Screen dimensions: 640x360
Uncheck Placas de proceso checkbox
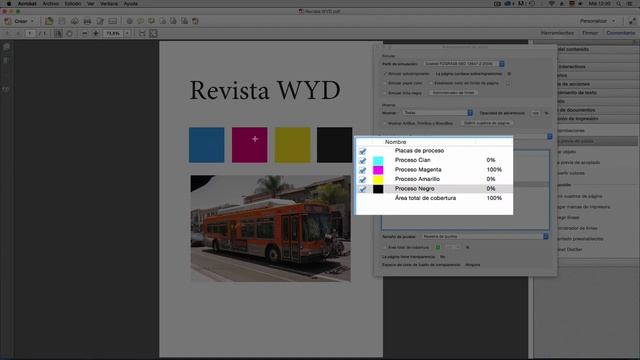click(362, 151)
